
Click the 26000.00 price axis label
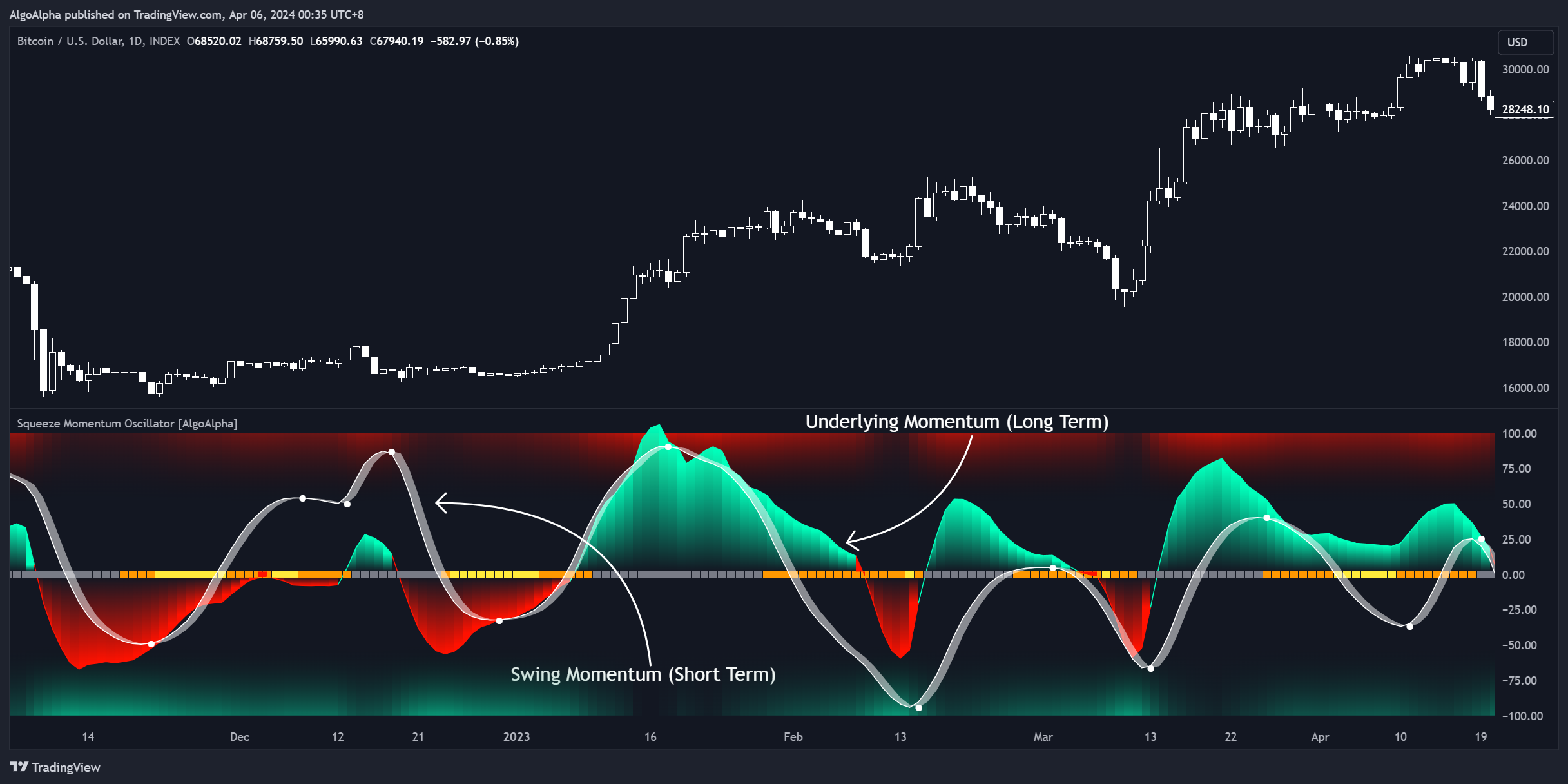coord(1525,161)
